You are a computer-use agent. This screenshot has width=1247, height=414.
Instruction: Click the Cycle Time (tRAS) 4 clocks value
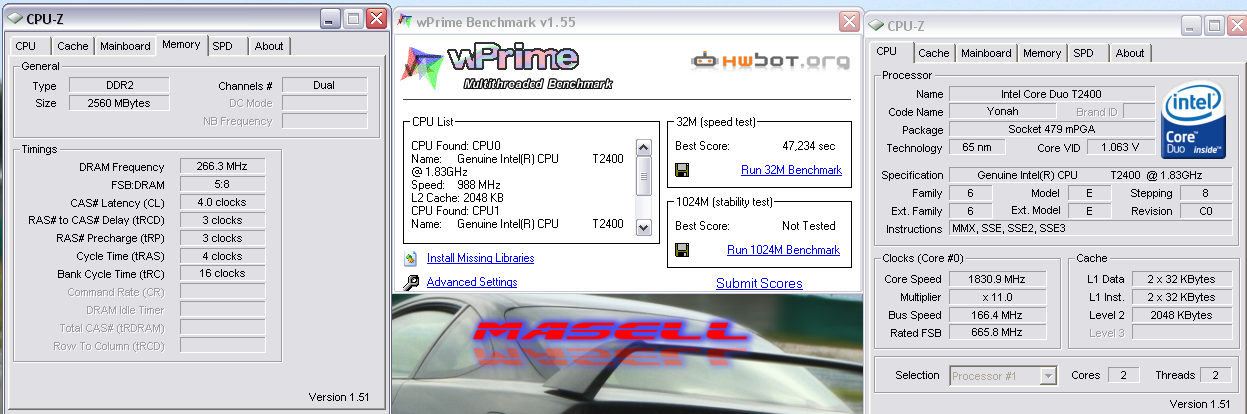[x=222, y=255]
